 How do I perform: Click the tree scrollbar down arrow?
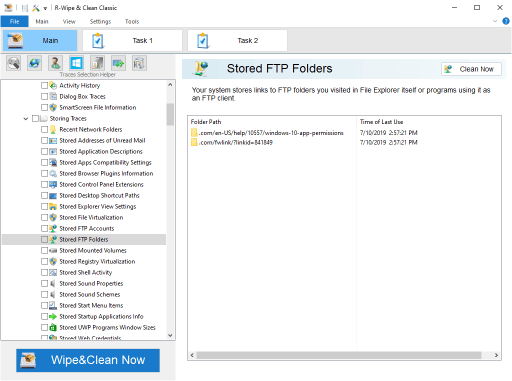[x=170, y=335]
